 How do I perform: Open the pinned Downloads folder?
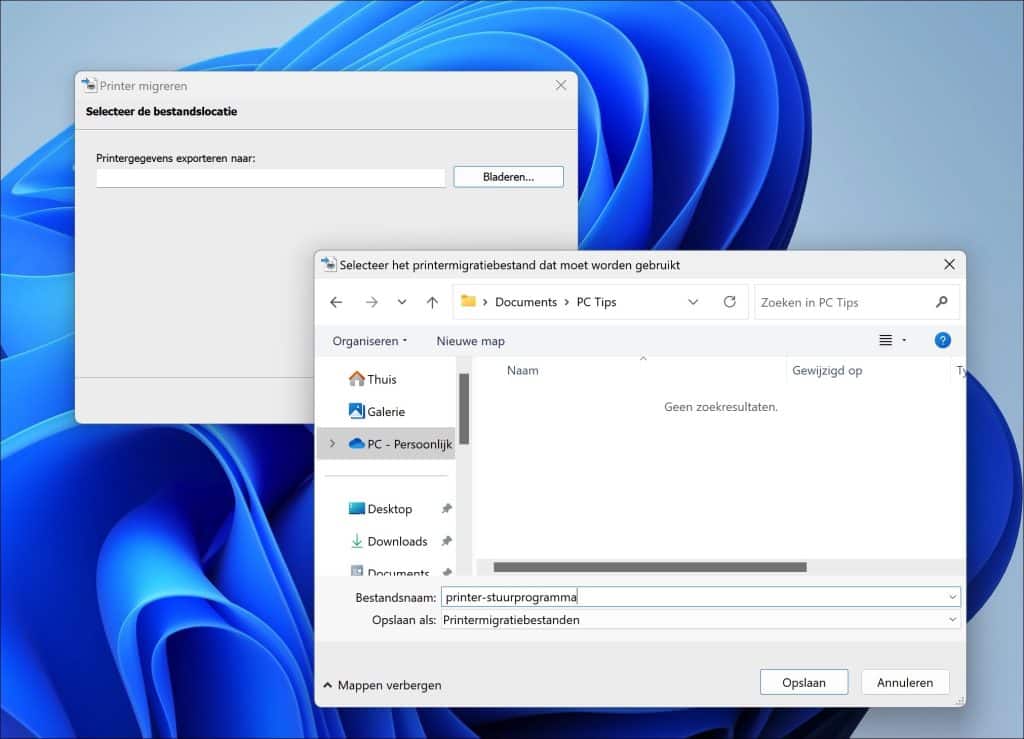pos(397,541)
